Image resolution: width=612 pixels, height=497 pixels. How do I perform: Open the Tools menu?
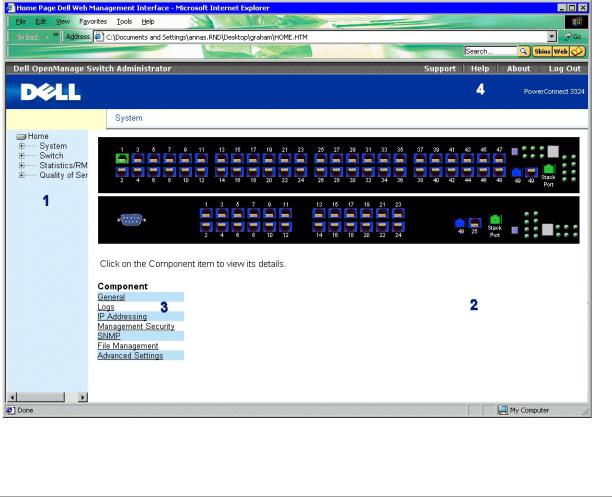pos(124,21)
